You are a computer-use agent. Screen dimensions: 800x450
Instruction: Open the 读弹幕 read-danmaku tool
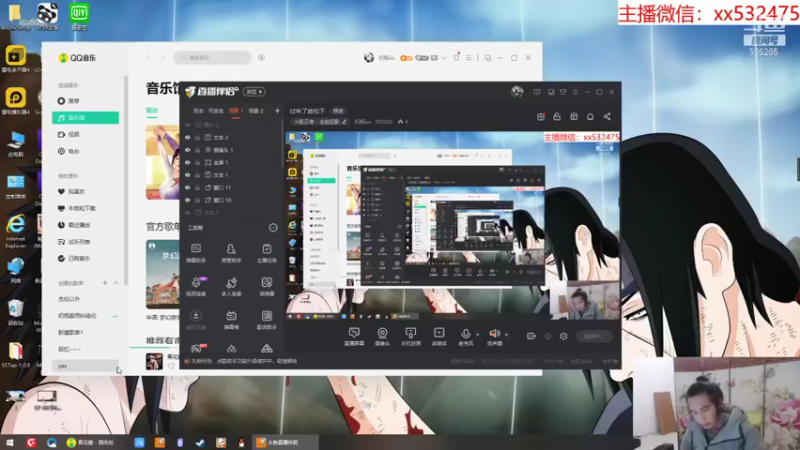[266, 287]
